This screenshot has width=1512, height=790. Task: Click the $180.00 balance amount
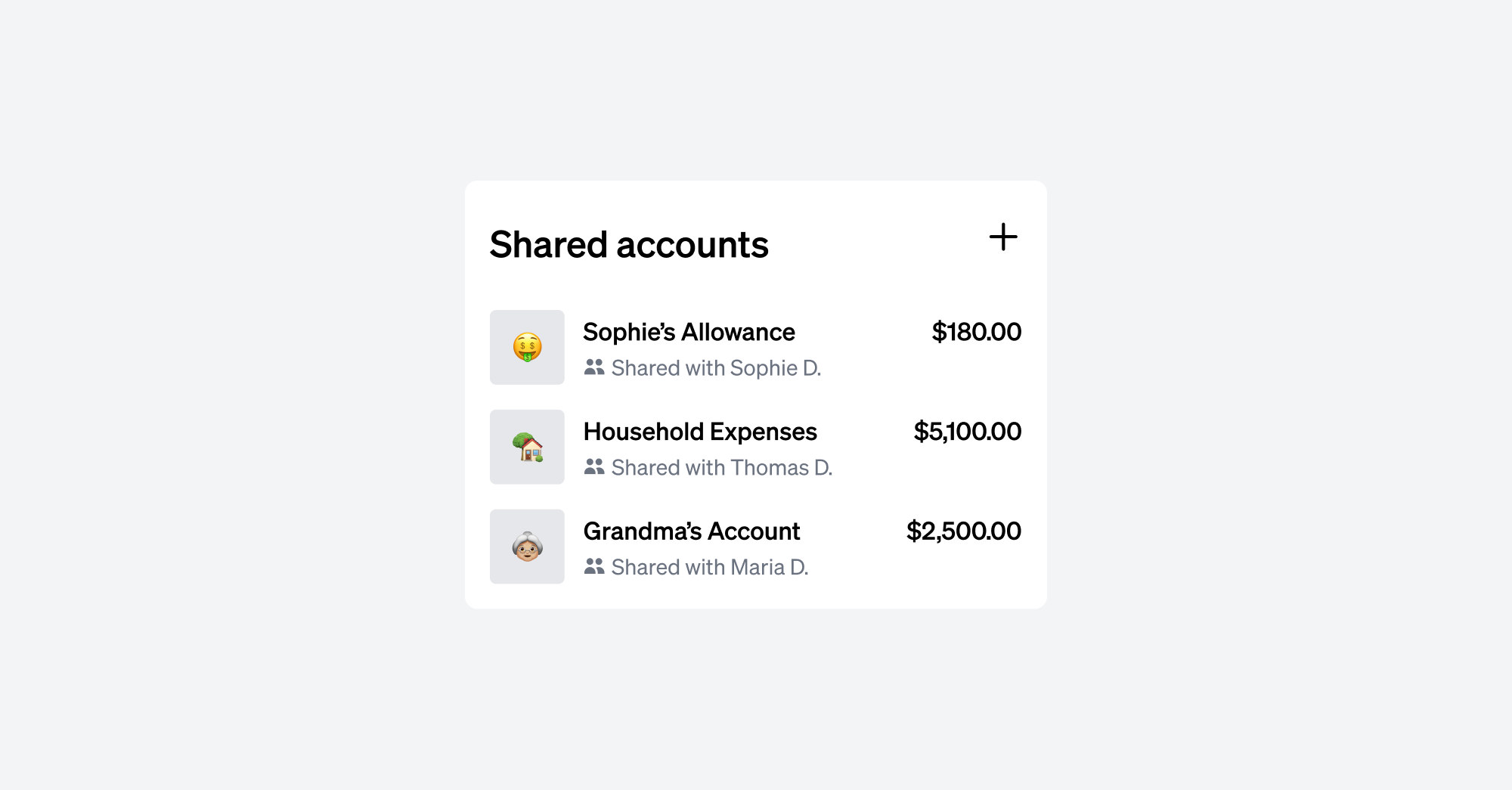976,331
